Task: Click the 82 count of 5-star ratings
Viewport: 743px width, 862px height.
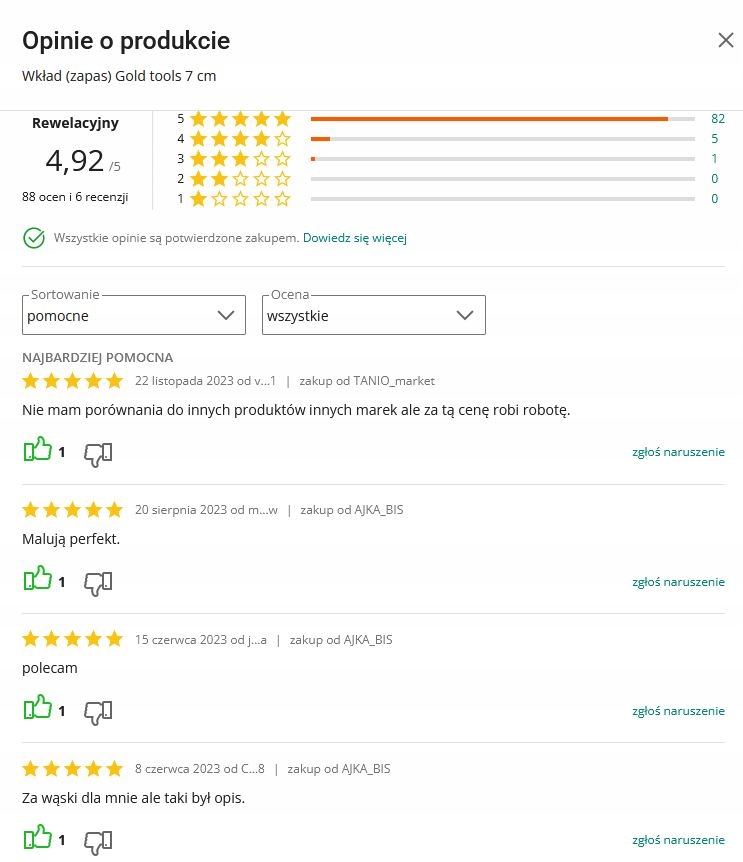Action: click(717, 119)
